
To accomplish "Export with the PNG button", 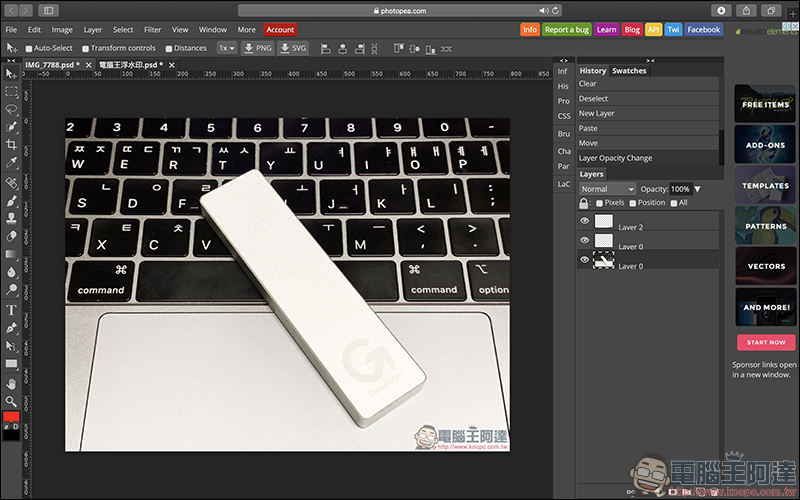I will click(x=258, y=48).
